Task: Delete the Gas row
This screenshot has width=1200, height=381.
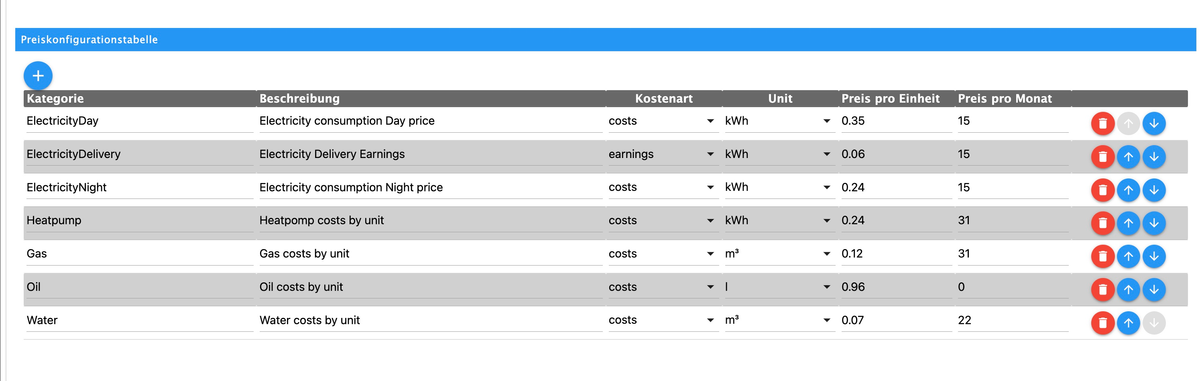Action: pyautogui.click(x=1102, y=256)
